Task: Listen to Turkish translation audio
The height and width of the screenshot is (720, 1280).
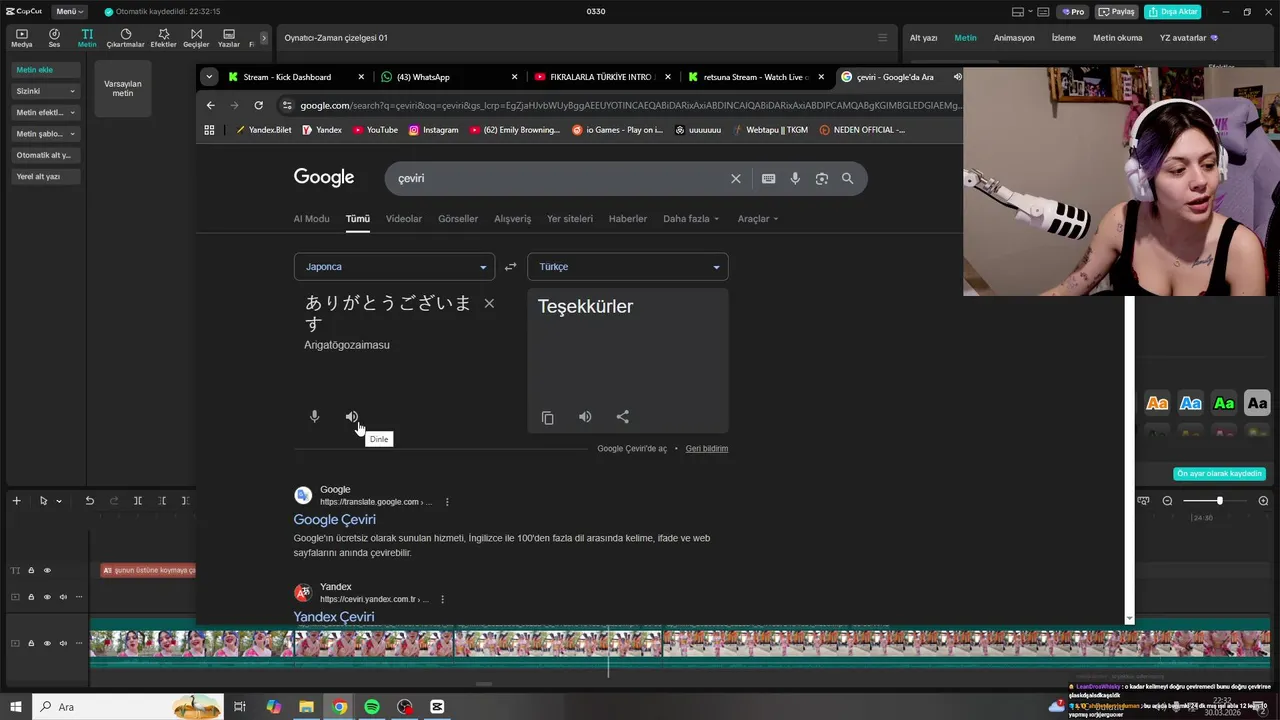Action: [x=585, y=417]
